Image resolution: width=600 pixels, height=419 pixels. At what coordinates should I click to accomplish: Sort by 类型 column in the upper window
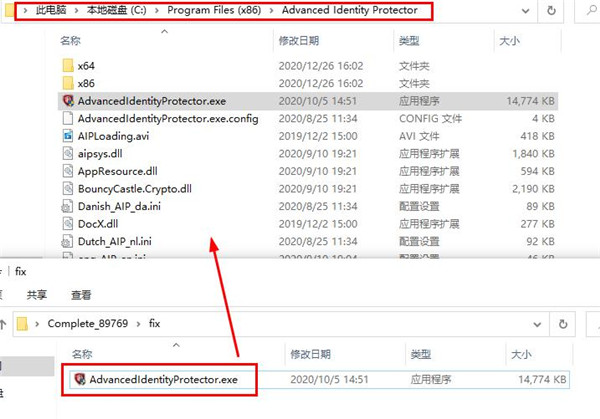409,41
